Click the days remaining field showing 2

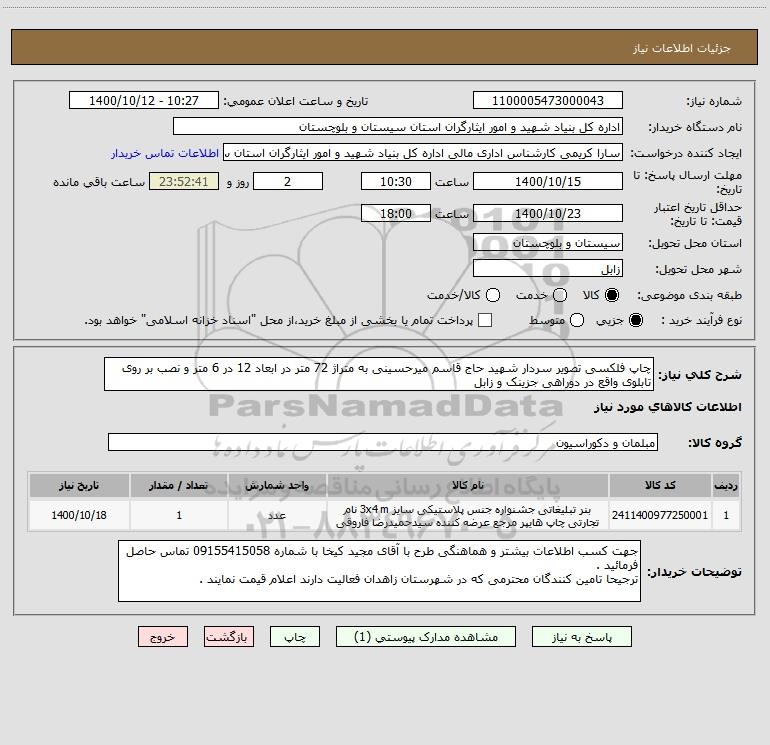pos(288,181)
